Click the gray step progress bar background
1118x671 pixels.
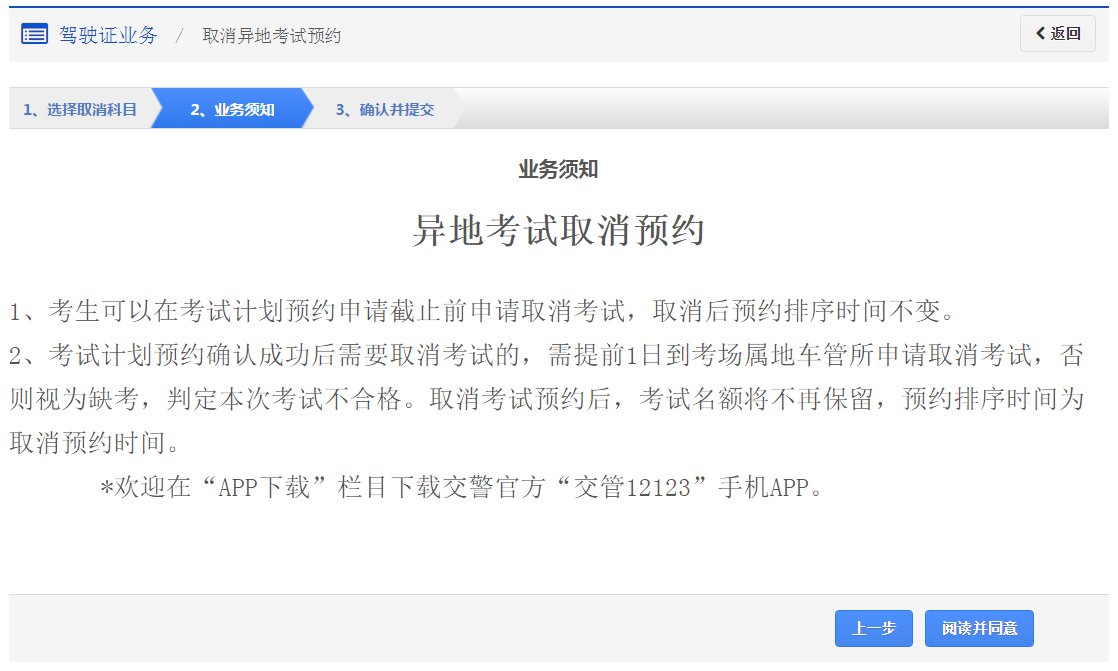click(750, 109)
